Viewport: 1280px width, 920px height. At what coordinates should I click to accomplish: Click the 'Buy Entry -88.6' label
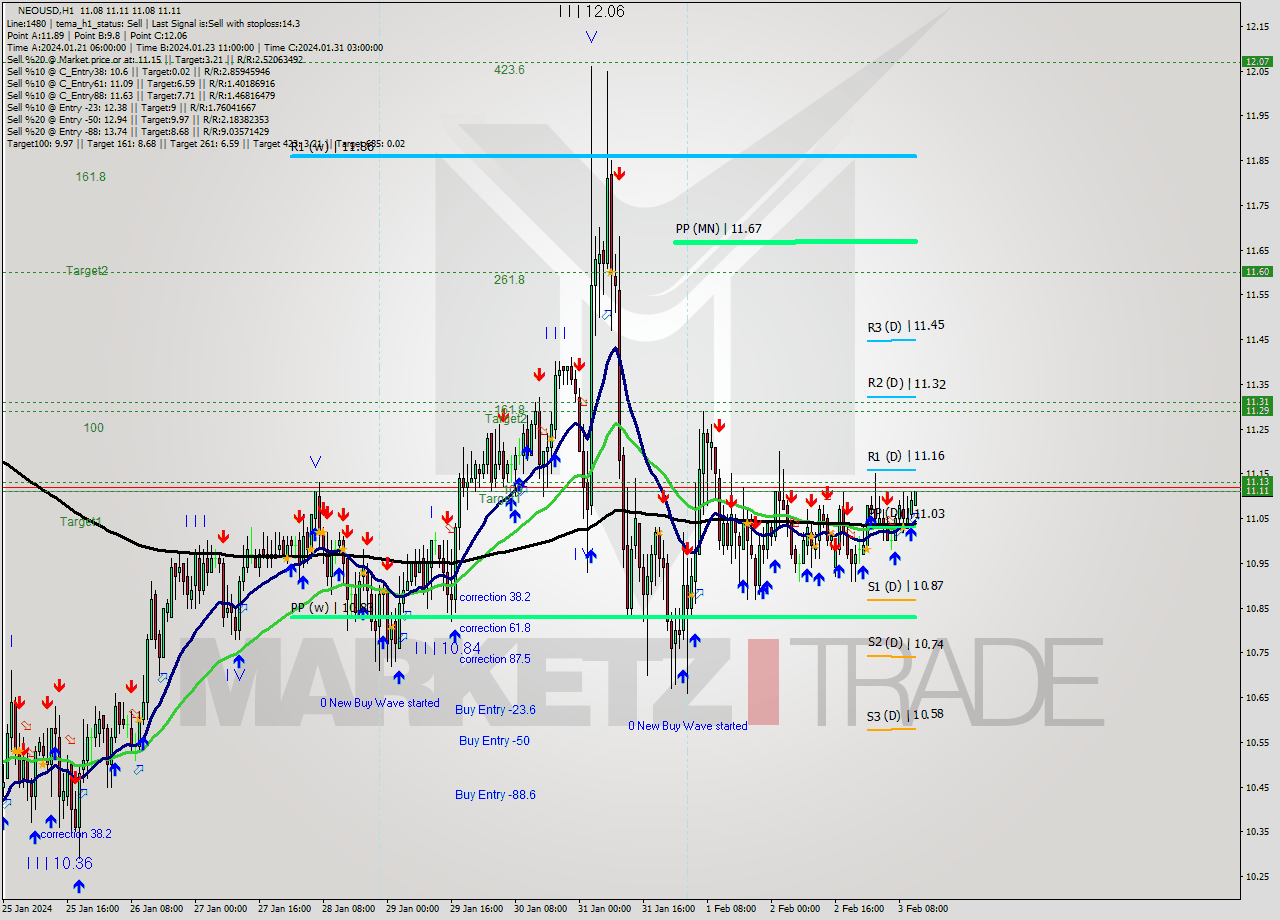pos(495,795)
